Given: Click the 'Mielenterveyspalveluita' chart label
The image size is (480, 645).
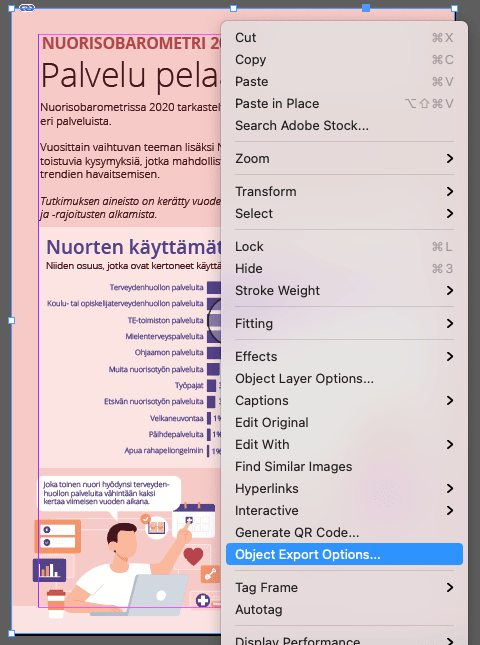Looking at the screenshot, I should coord(165,336).
